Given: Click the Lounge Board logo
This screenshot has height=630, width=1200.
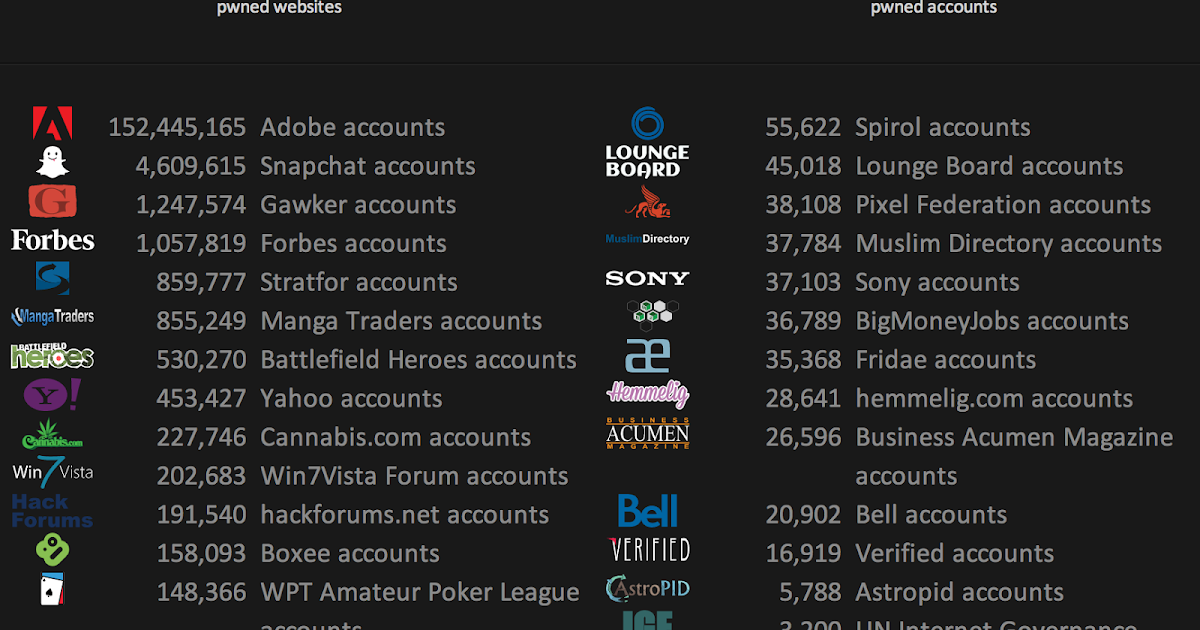Looking at the screenshot, I should click(647, 143).
